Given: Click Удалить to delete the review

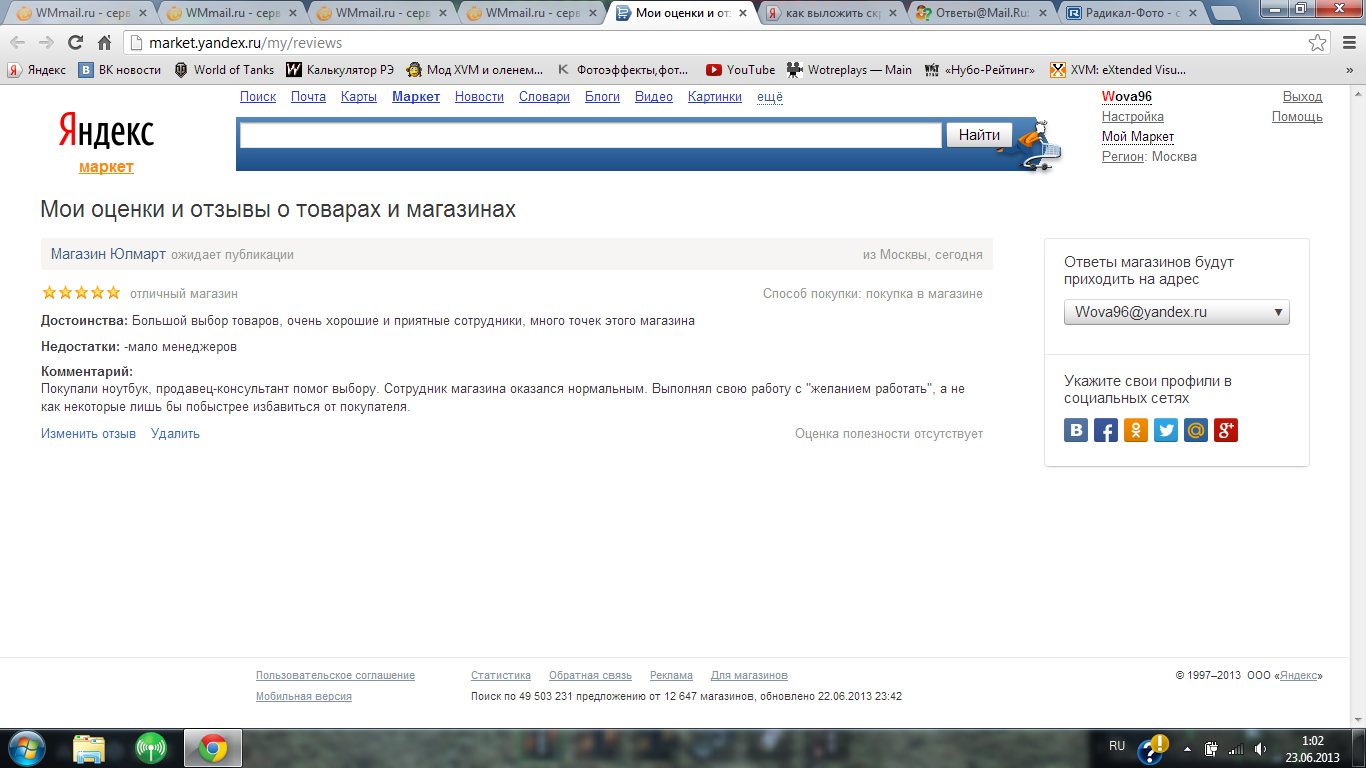Looking at the screenshot, I should coord(175,434).
